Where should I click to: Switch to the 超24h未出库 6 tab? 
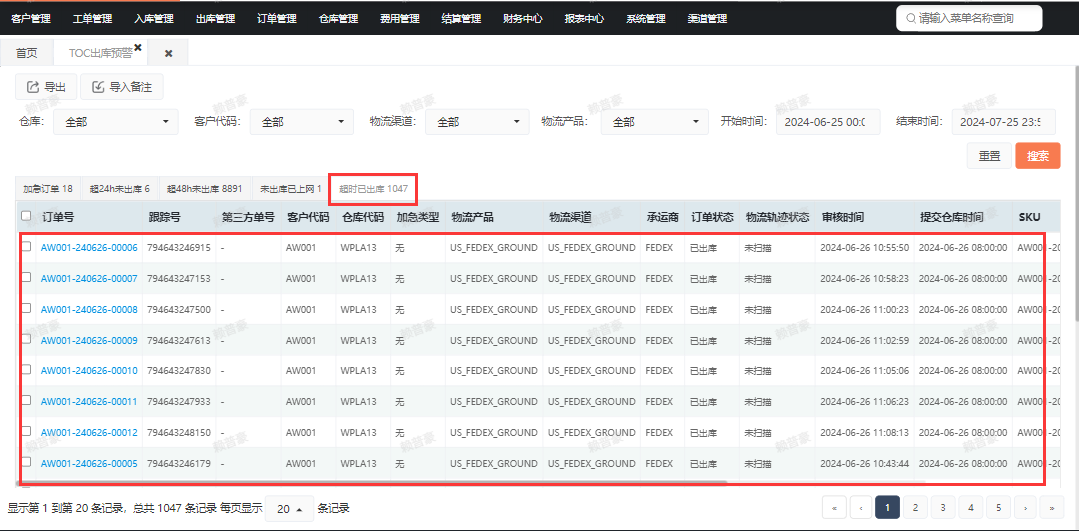tap(120, 188)
